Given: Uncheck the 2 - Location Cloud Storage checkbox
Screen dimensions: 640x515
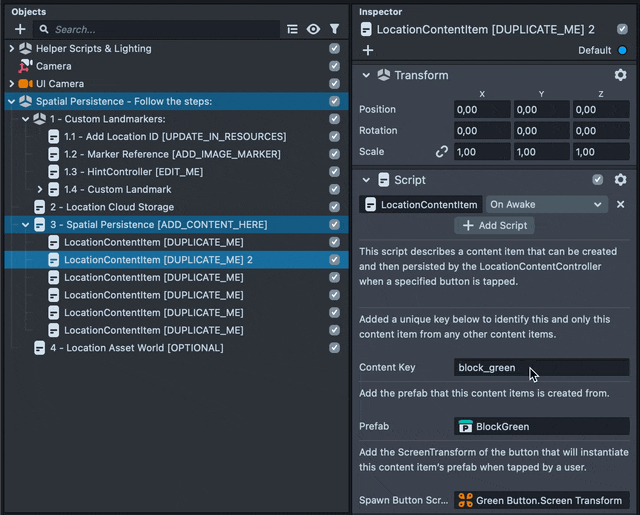Looking at the screenshot, I should [334, 207].
